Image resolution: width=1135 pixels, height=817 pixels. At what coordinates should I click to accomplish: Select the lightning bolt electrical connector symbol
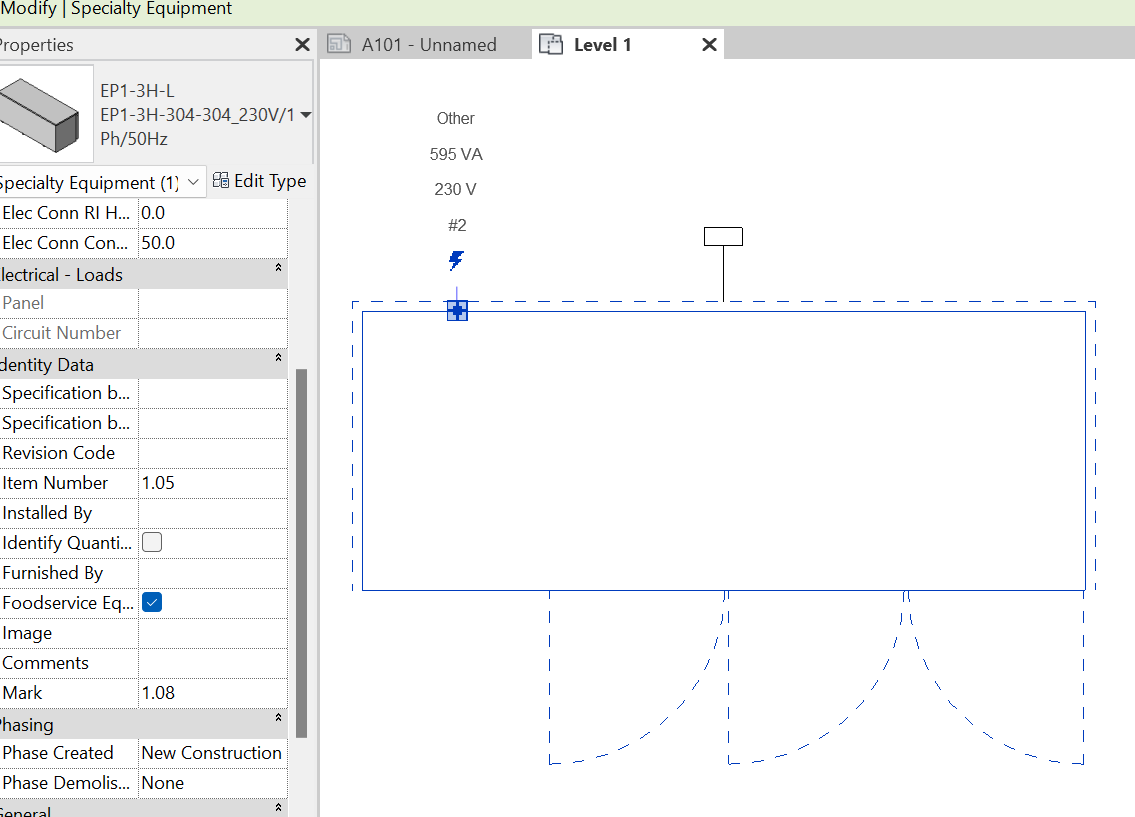(x=456, y=260)
